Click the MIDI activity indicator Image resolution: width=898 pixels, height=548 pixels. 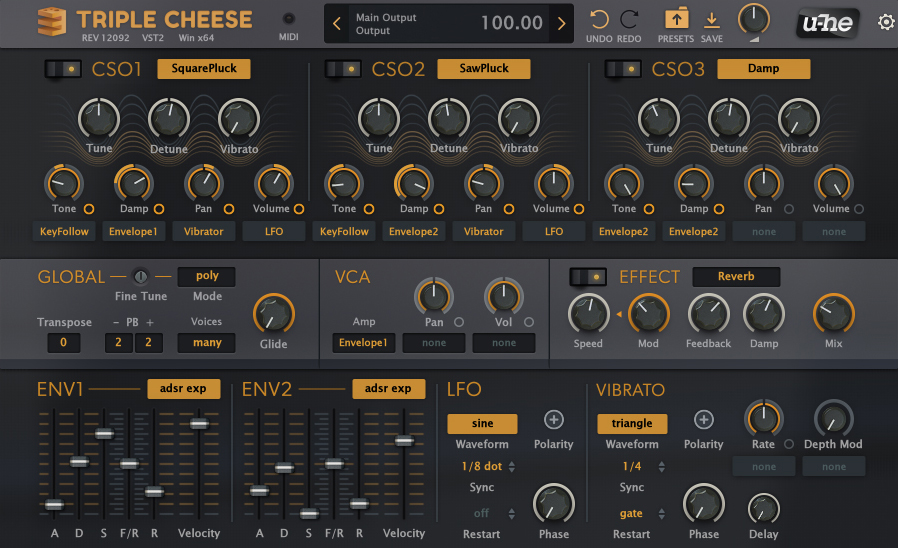pyautogui.click(x=289, y=19)
